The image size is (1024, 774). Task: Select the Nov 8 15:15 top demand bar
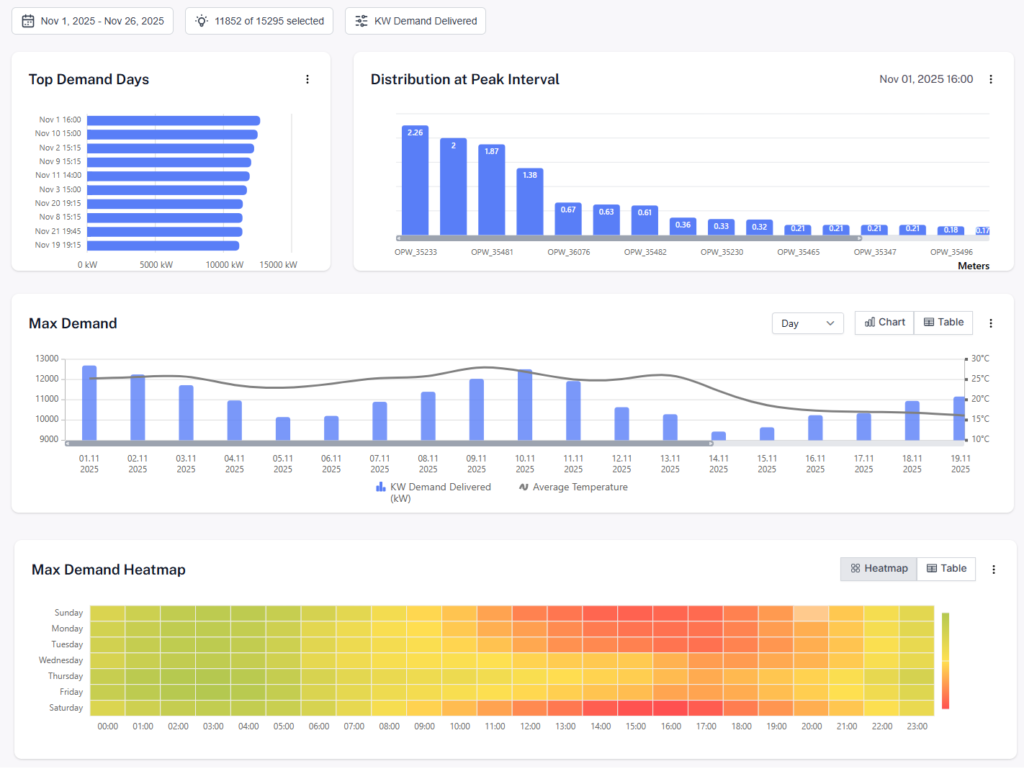click(165, 218)
